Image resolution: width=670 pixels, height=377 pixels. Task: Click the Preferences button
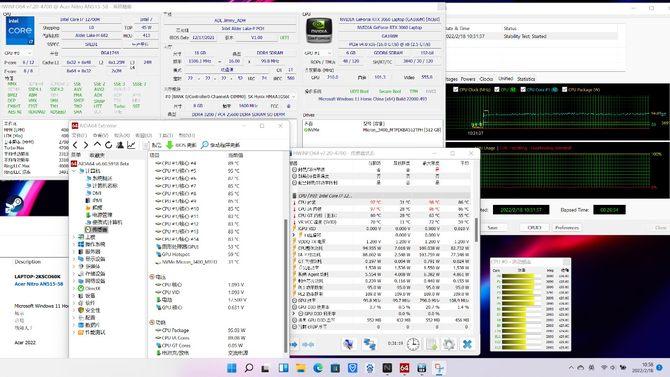tap(567, 228)
